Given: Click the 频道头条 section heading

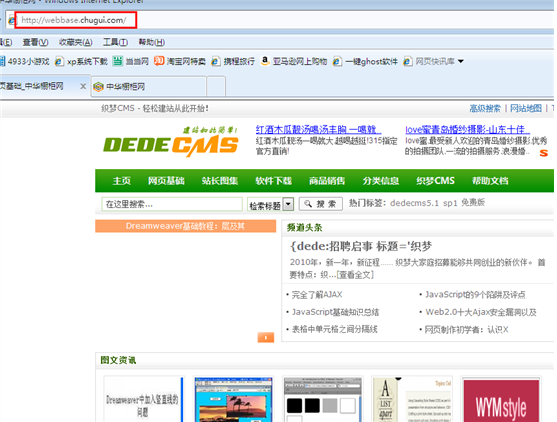Looking at the screenshot, I should (x=305, y=228).
